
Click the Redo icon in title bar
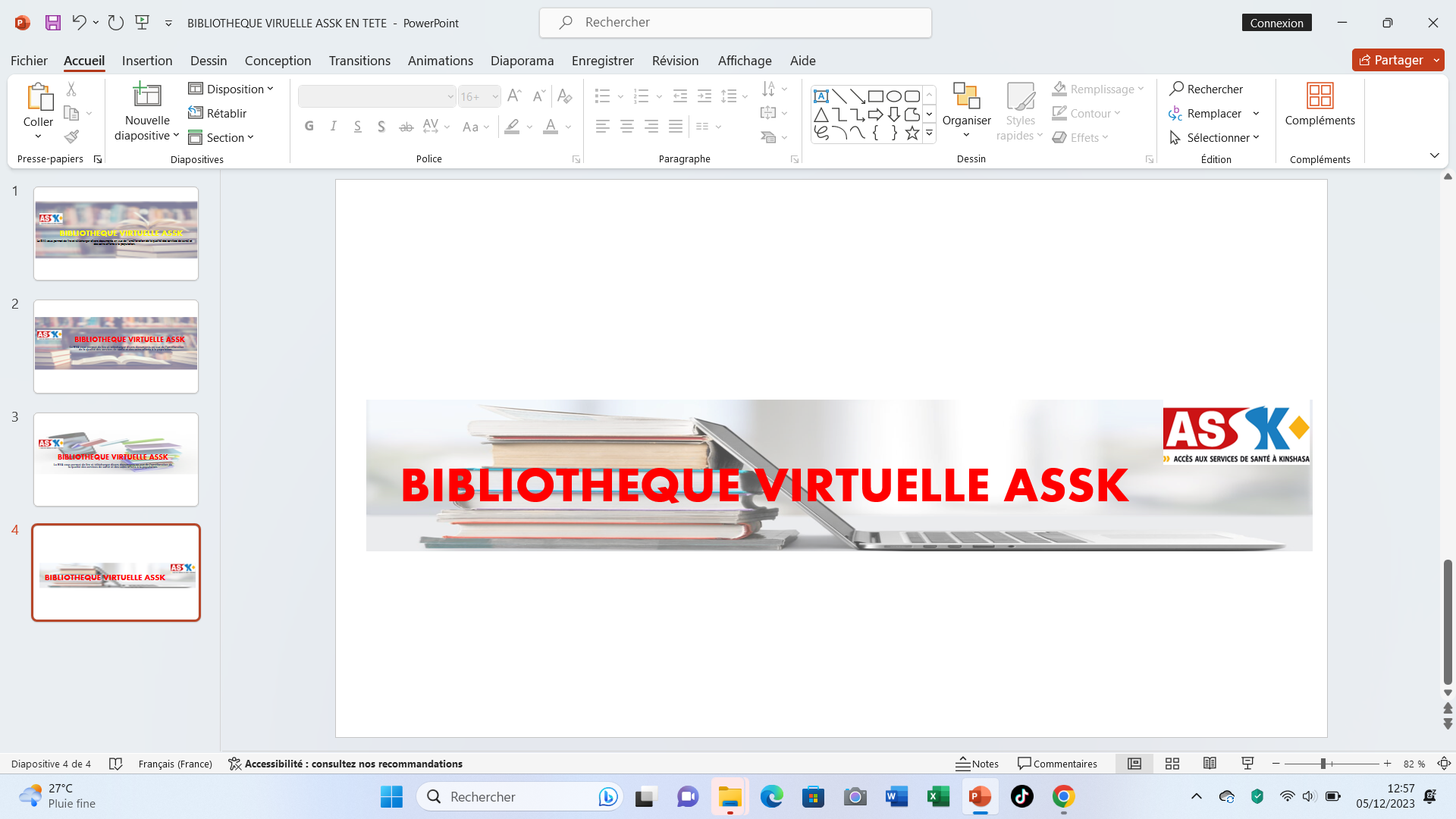pos(115,23)
